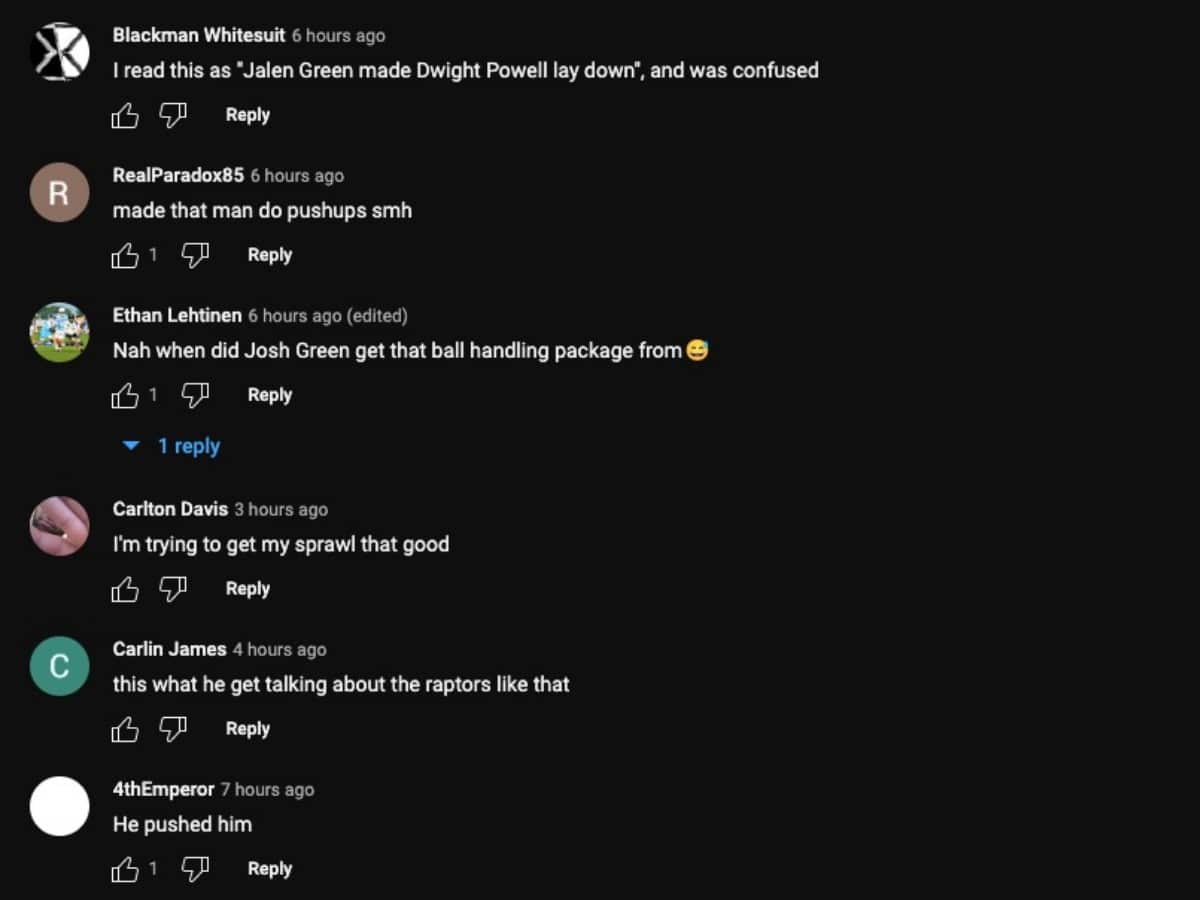
Task: Dislike Carlin James's comment
Action: [x=173, y=730]
